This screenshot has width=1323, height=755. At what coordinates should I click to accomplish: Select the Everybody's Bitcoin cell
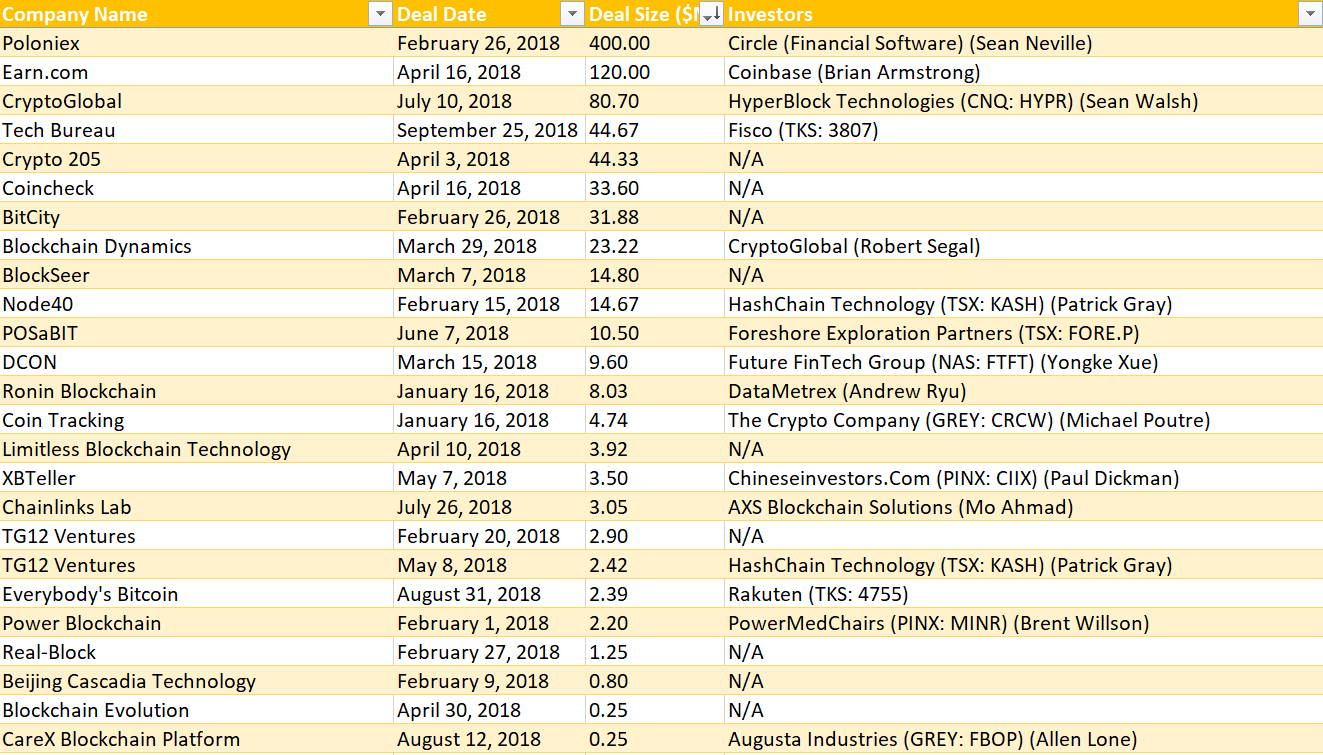(197, 594)
